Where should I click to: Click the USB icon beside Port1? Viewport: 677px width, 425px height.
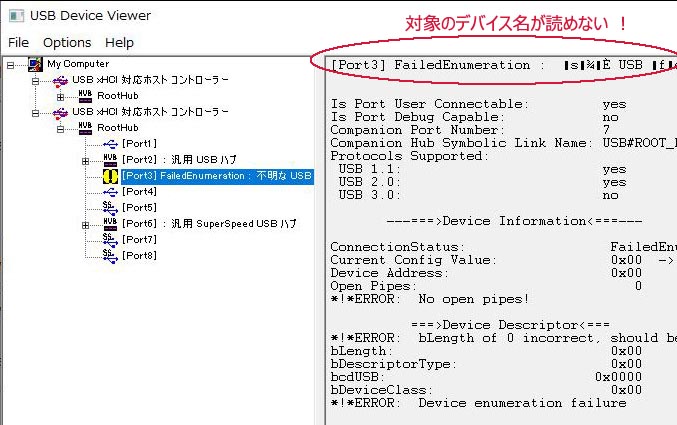click(x=110, y=144)
